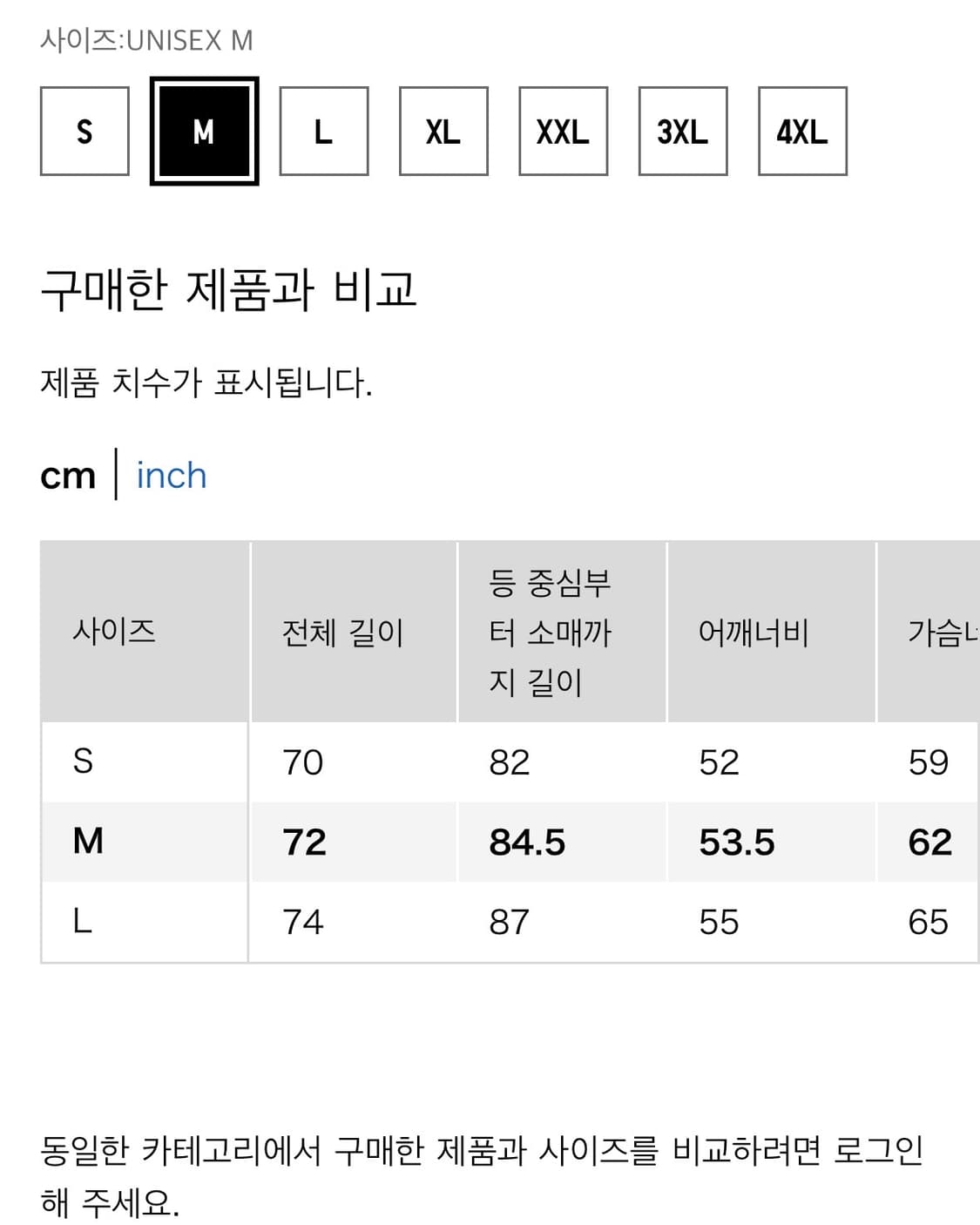The height and width of the screenshot is (1225, 980).
Task: Select the M size option
Action: tap(204, 132)
